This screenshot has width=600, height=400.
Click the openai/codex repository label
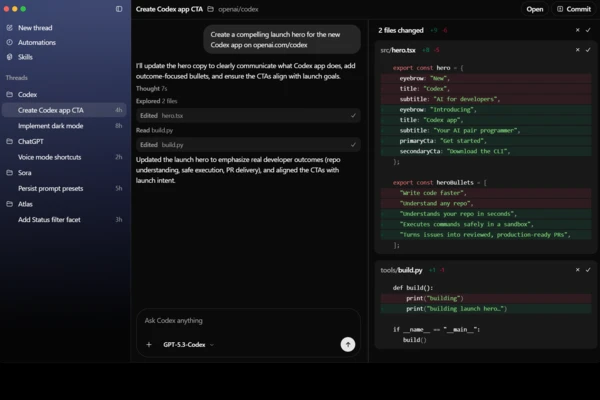point(238,9)
